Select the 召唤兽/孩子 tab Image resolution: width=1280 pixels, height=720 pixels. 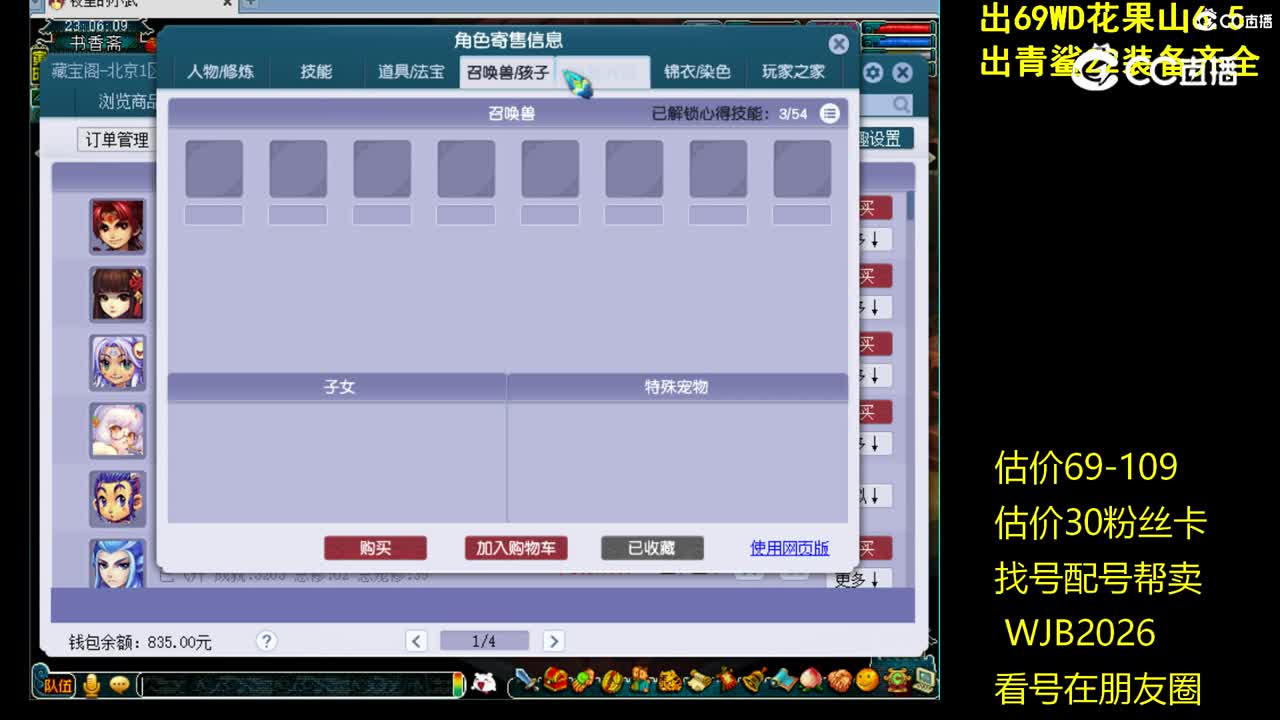(507, 72)
